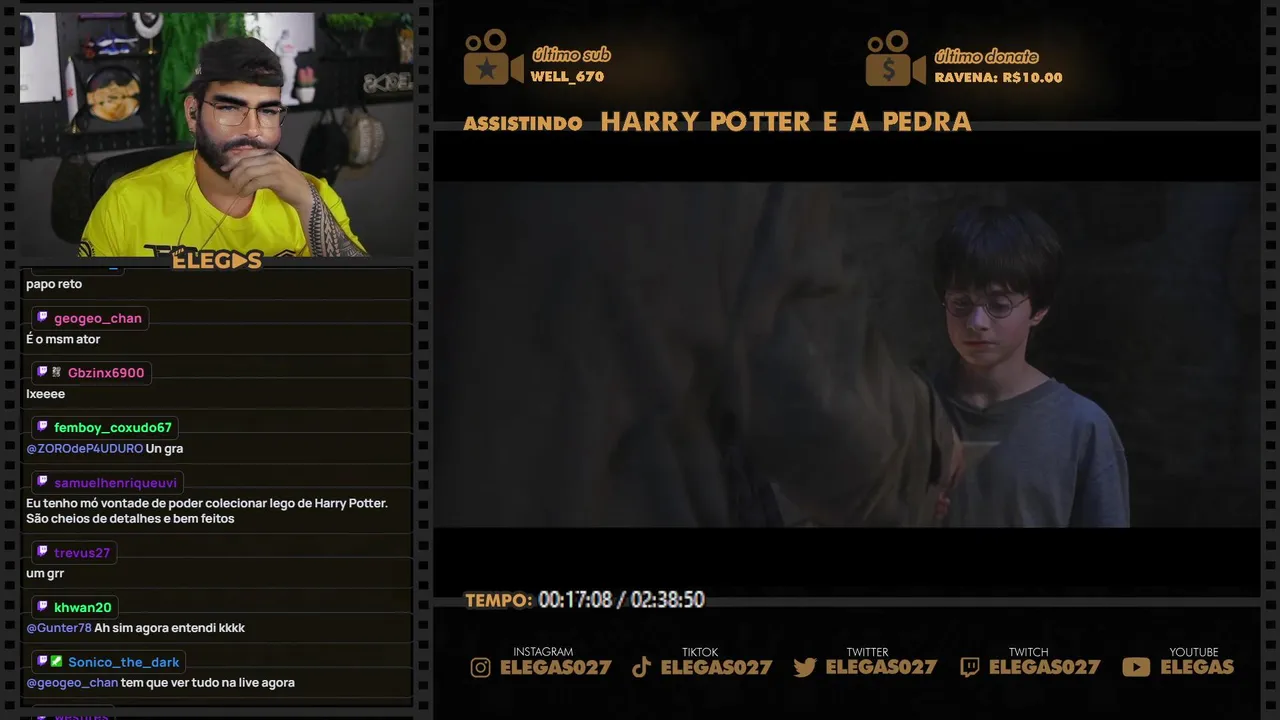Click the Twitch badge beside Gbzinx6900
Screen dimensions: 1280x720
(x=42, y=372)
